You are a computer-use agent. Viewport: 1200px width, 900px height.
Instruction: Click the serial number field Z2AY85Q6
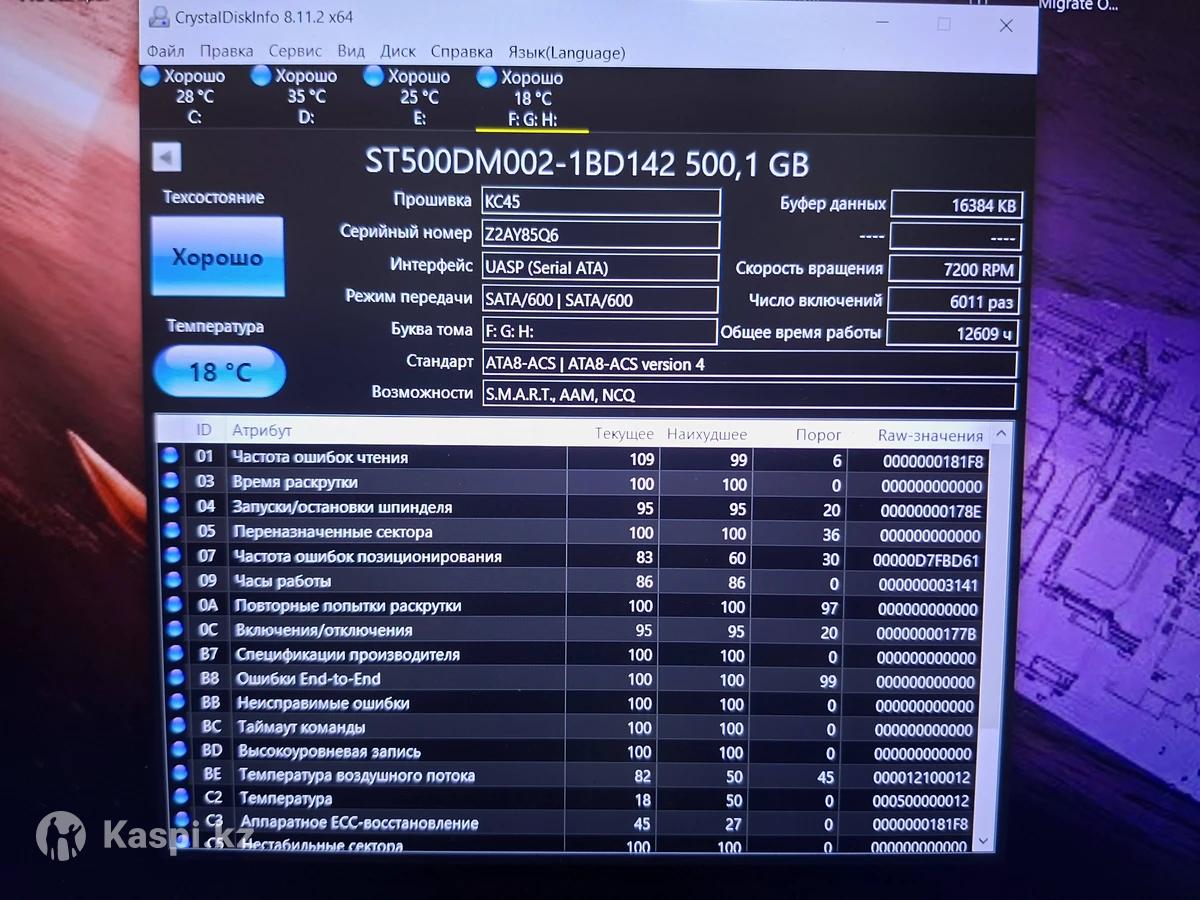pos(599,234)
